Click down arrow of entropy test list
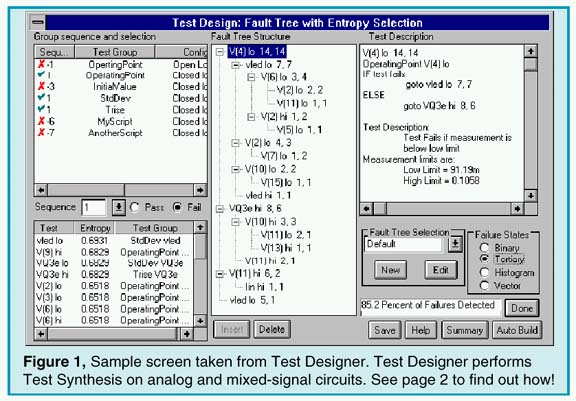576x401 pixels. tap(200, 320)
